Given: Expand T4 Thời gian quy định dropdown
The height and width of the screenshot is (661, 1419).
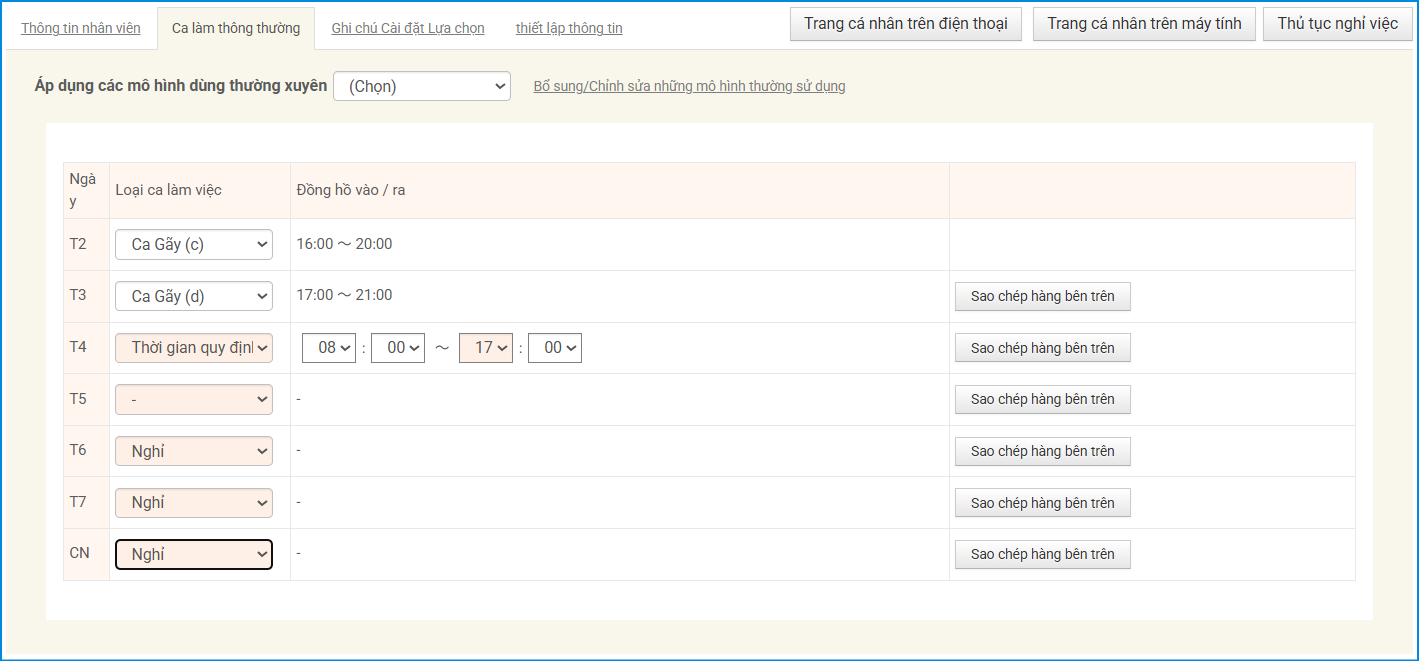Looking at the screenshot, I should (x=194, y=348).
